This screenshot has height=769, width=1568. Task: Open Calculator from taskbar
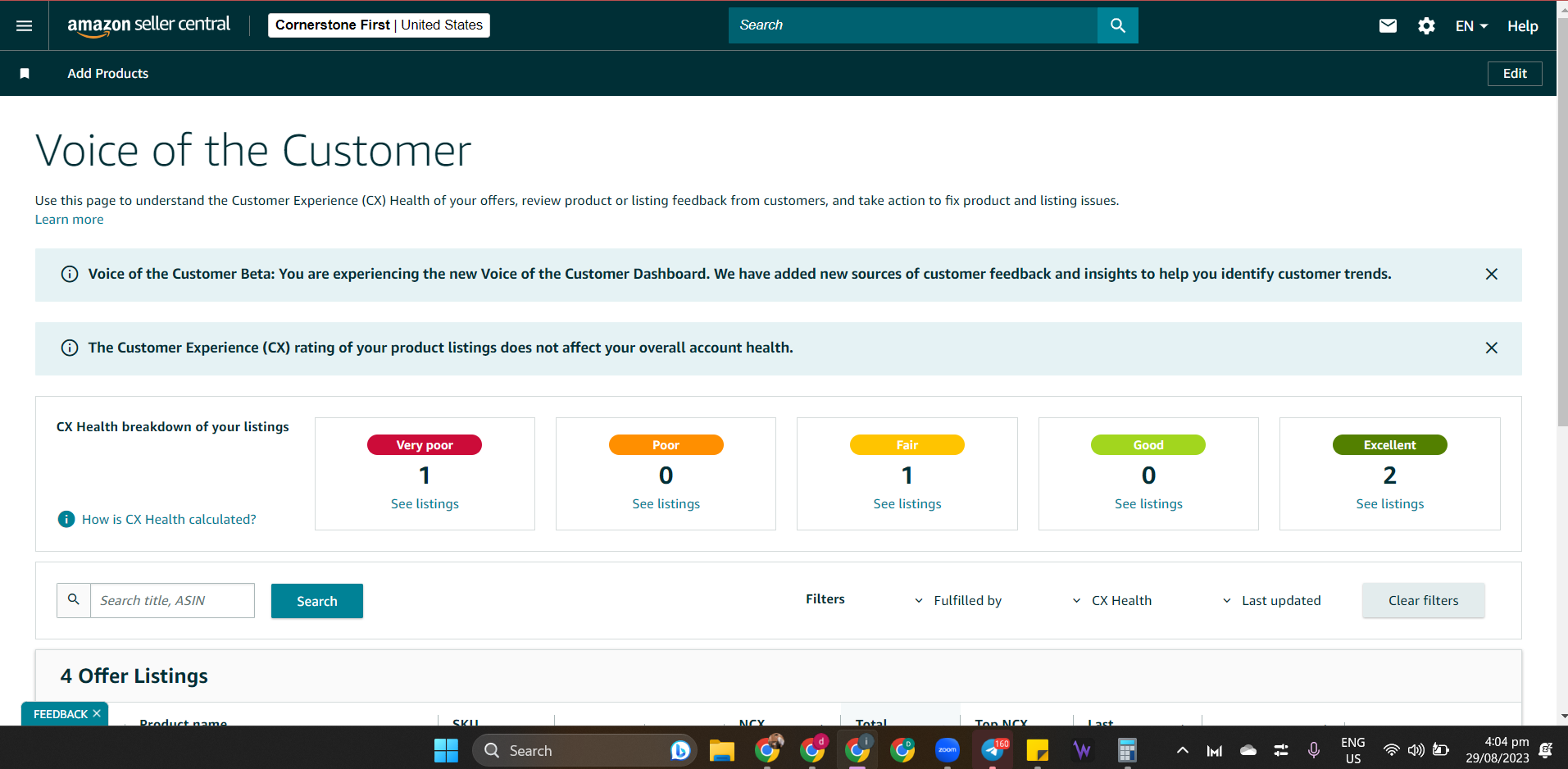[x=1128, y=750]
